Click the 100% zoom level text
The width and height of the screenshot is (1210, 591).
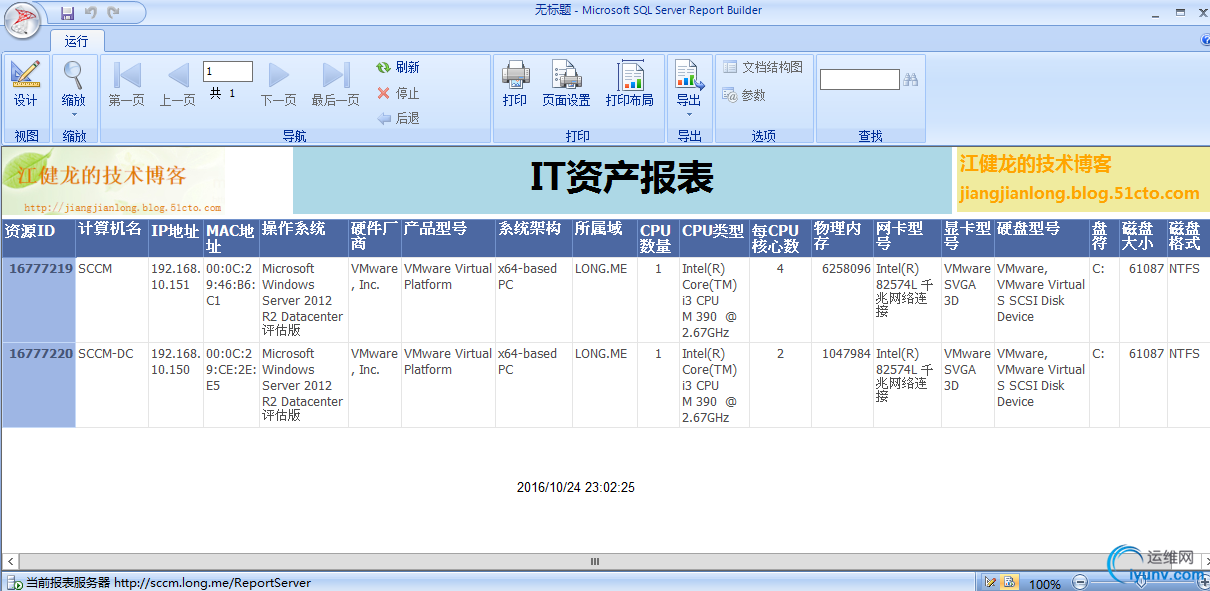[x=1045, y=584]
